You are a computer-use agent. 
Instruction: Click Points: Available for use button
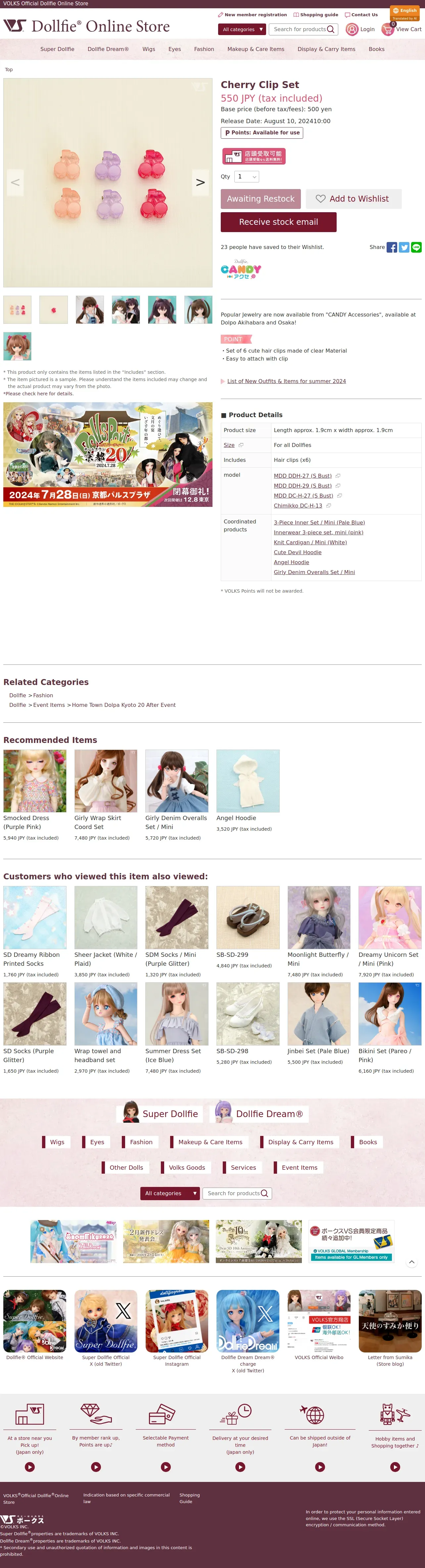262,133
